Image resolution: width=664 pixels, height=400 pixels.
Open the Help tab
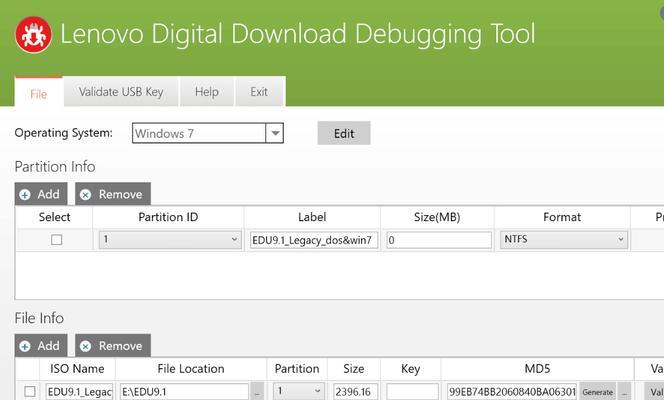207,92
